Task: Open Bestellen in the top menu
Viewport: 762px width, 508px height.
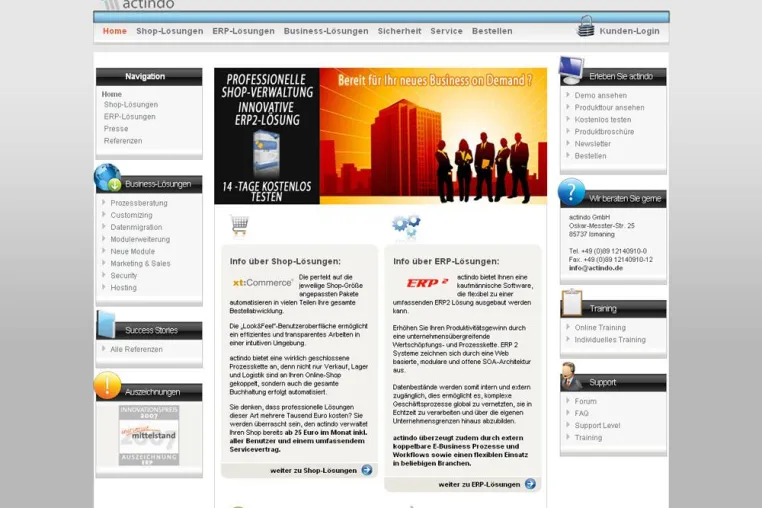Action: click(x=492, y=31)
